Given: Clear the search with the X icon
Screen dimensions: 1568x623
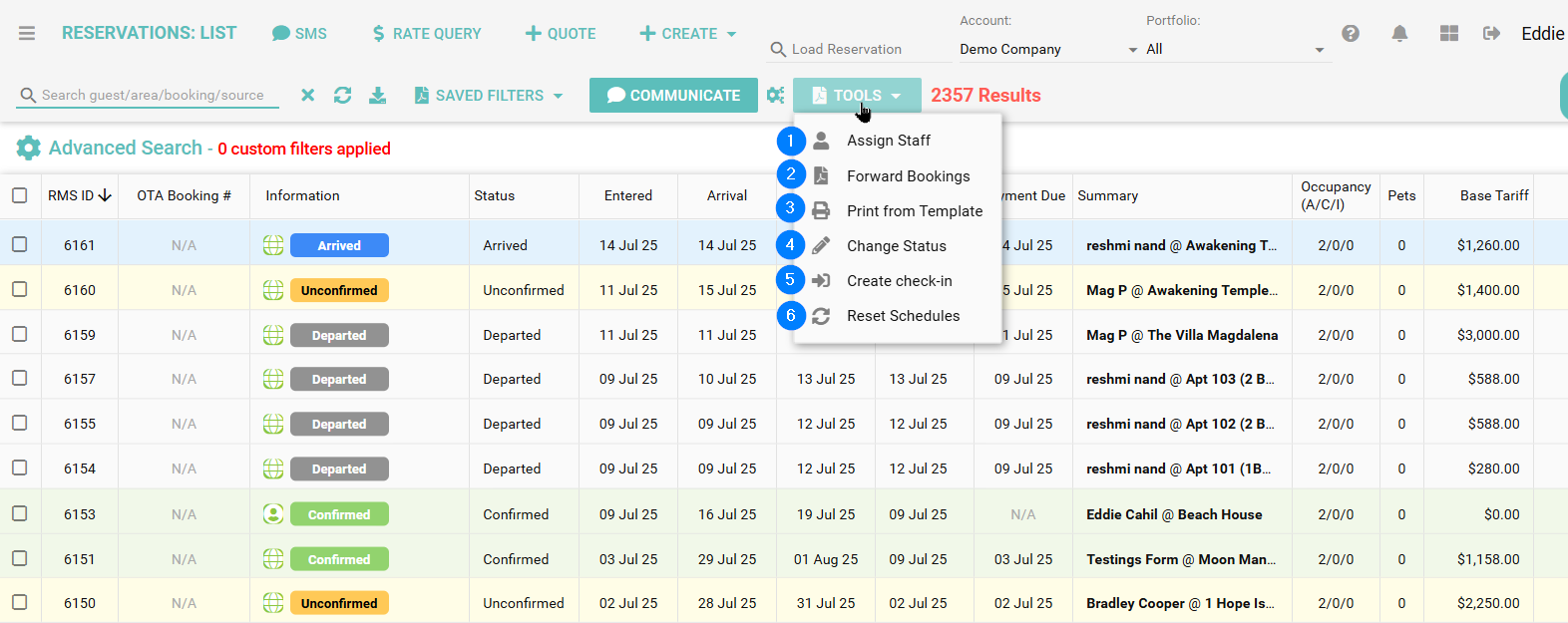Looking at the screenshot, I should point(308,96).
